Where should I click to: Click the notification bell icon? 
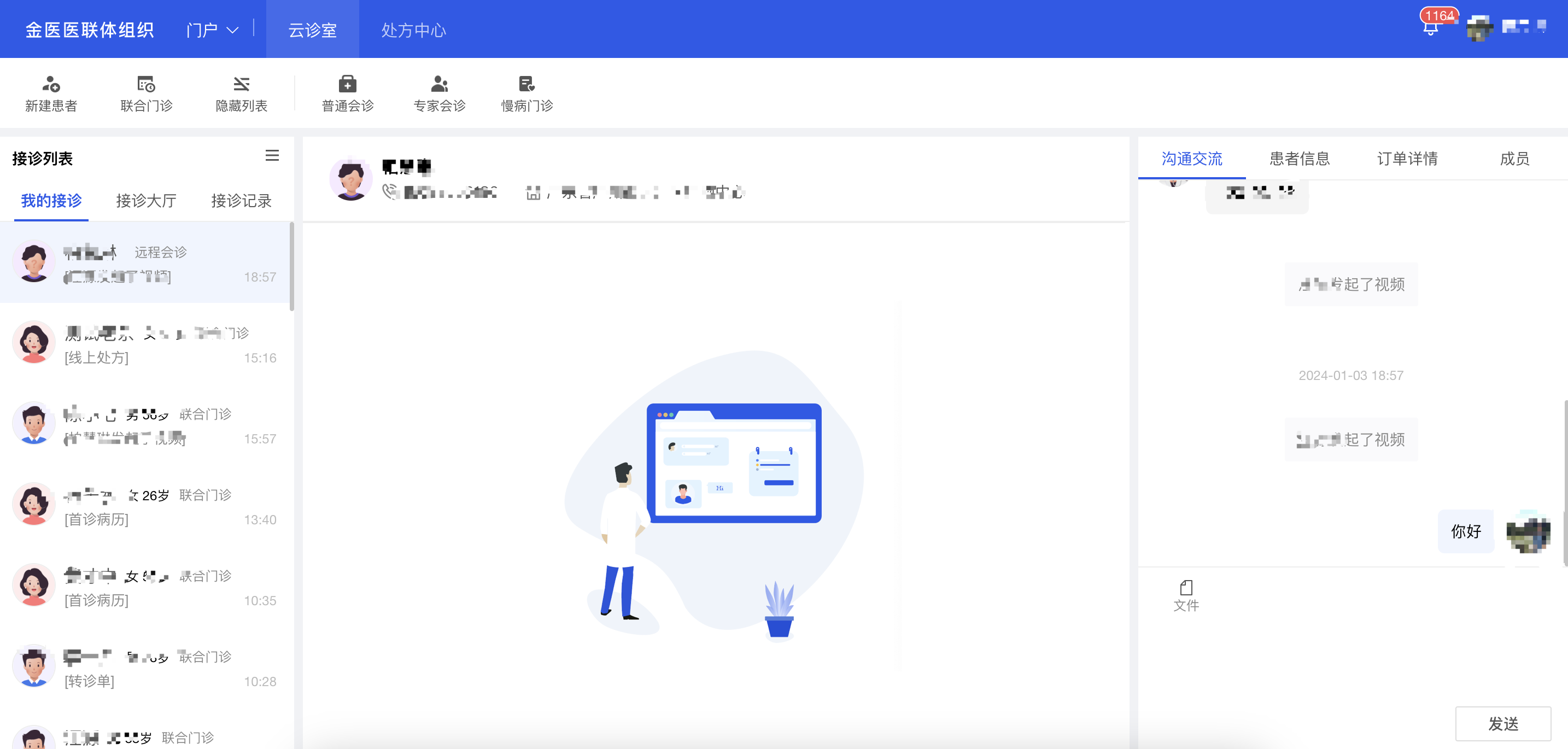1430,28
